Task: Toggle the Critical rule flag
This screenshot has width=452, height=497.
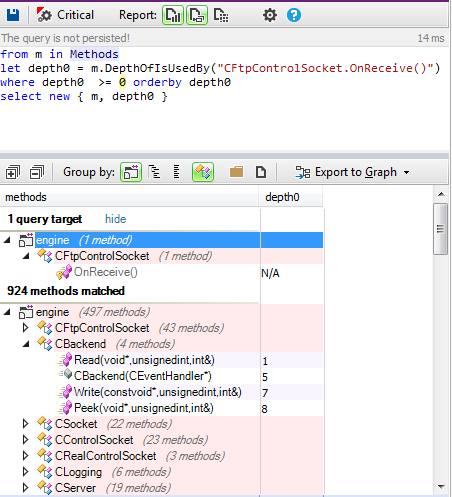Action: point(65,15)
